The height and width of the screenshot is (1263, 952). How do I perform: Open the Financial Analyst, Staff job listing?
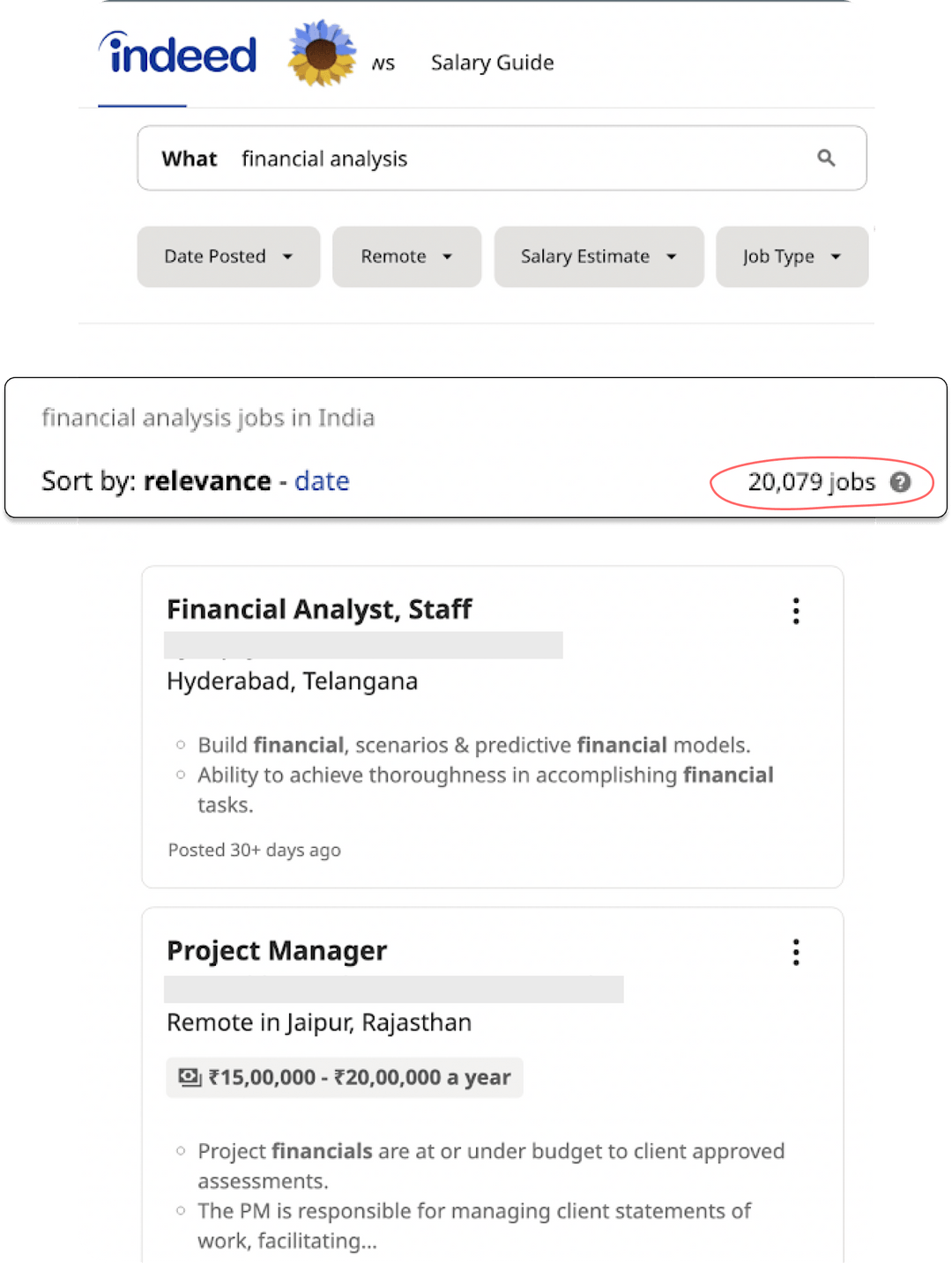click(319, 609)
